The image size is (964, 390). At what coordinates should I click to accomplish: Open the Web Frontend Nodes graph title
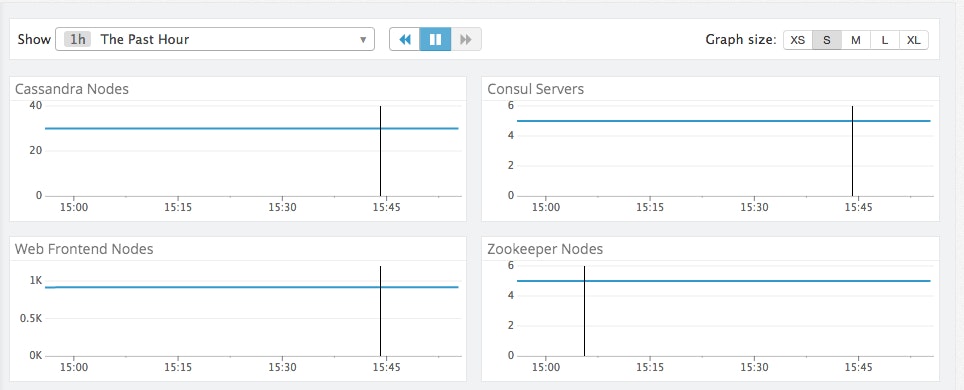point(84,249)
